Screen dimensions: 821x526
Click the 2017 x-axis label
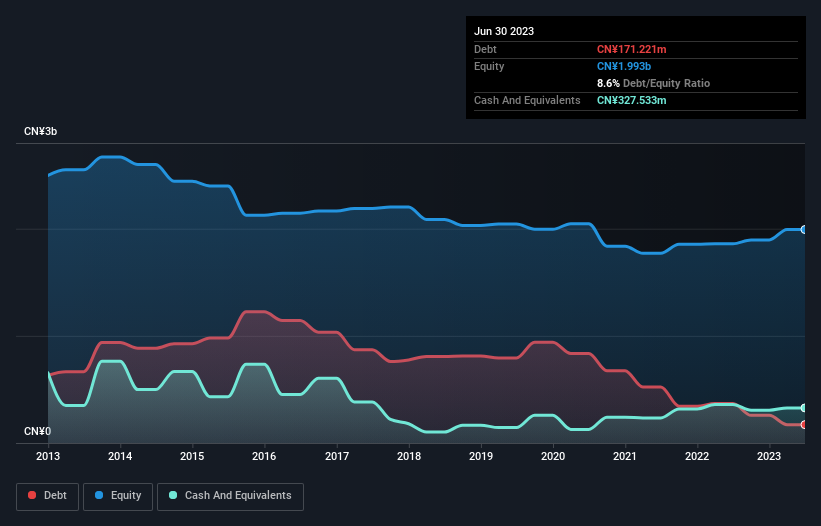pos(337,456)
